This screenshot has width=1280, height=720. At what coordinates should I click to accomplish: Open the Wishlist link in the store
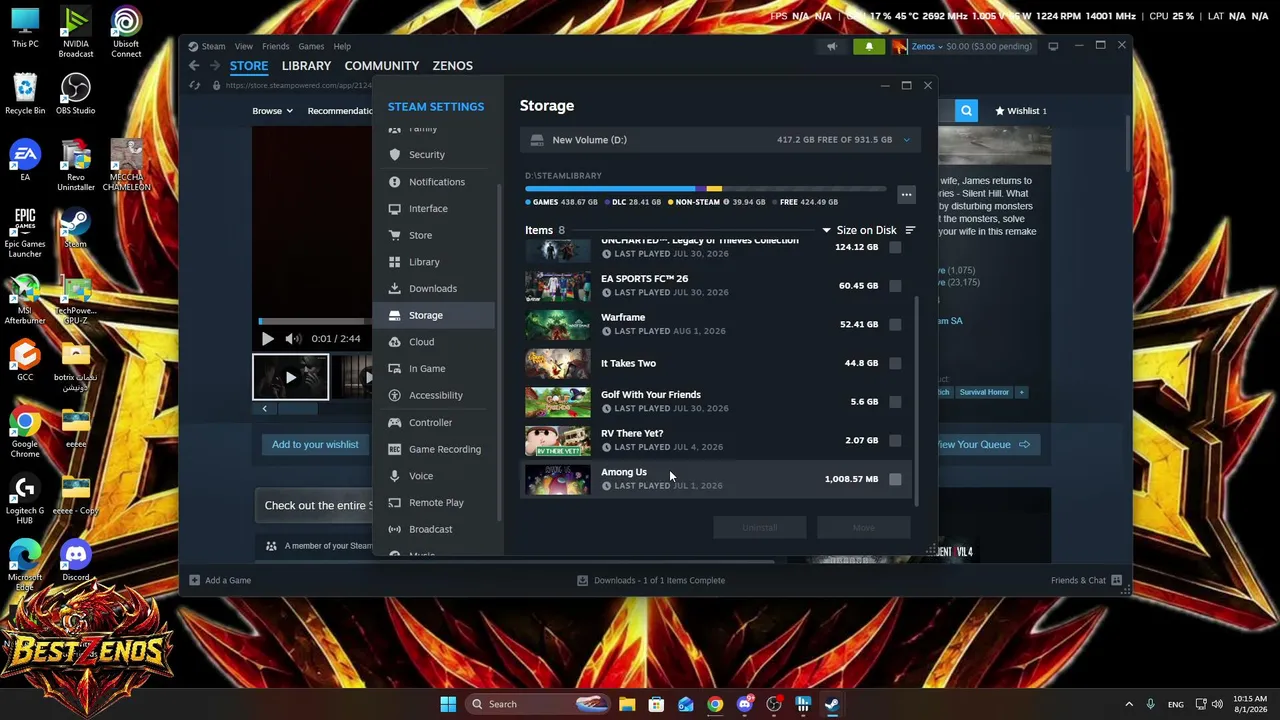click(x=1021, y=111)
